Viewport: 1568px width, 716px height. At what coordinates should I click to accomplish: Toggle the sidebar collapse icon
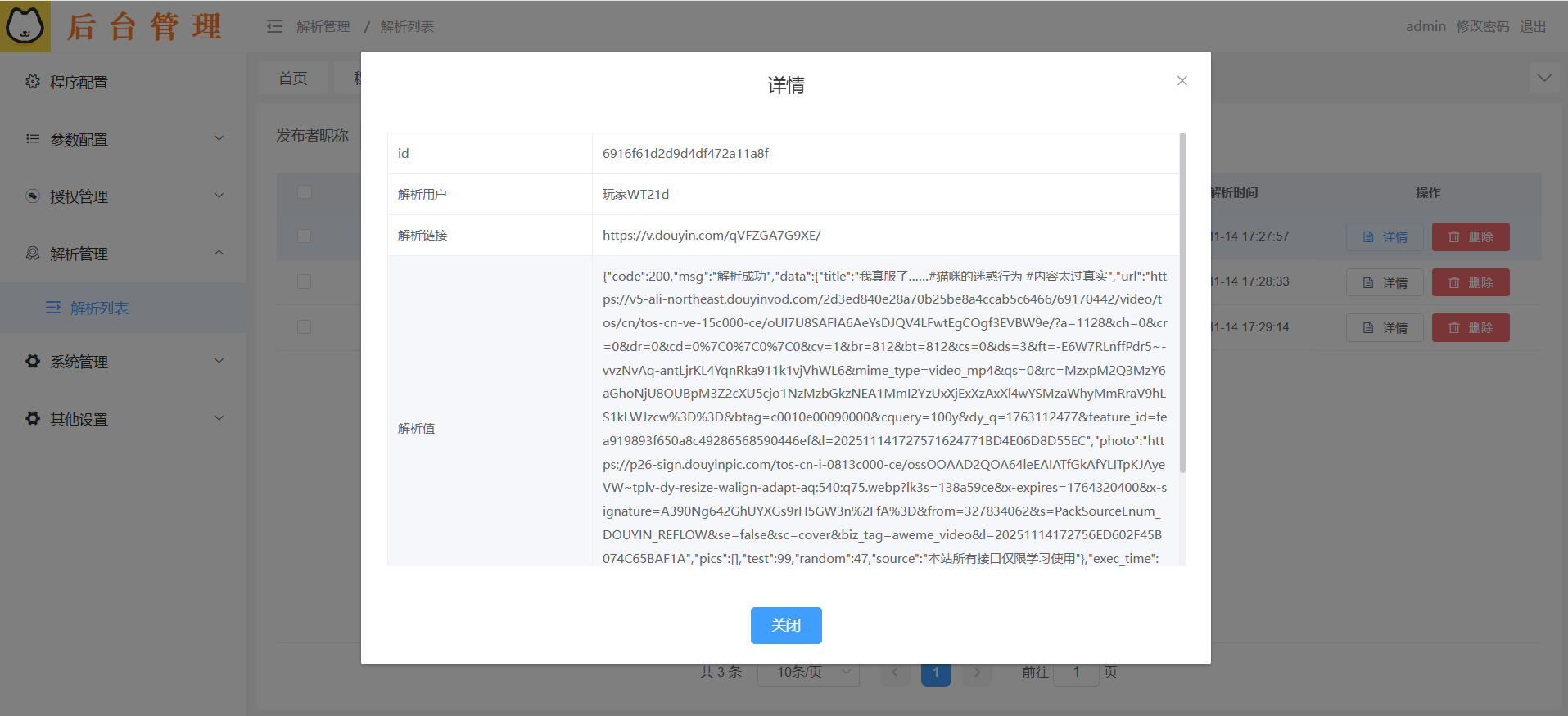[274, 27]
